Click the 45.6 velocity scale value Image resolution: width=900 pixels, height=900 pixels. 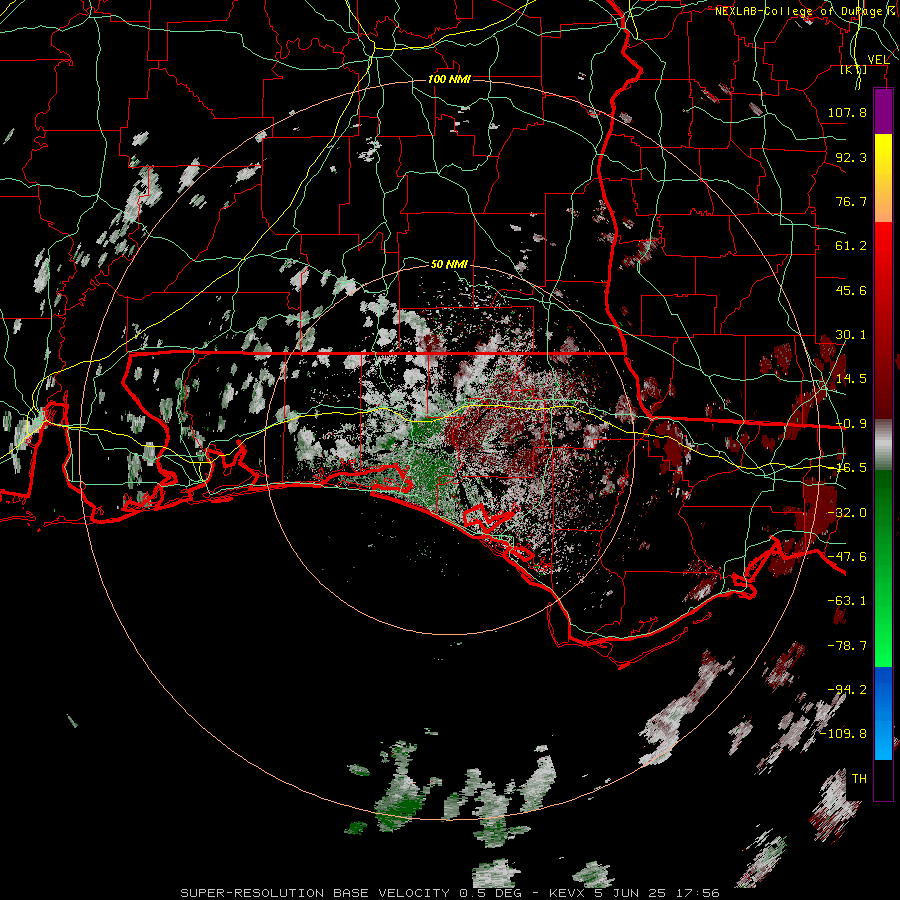(x=851, y=290)
